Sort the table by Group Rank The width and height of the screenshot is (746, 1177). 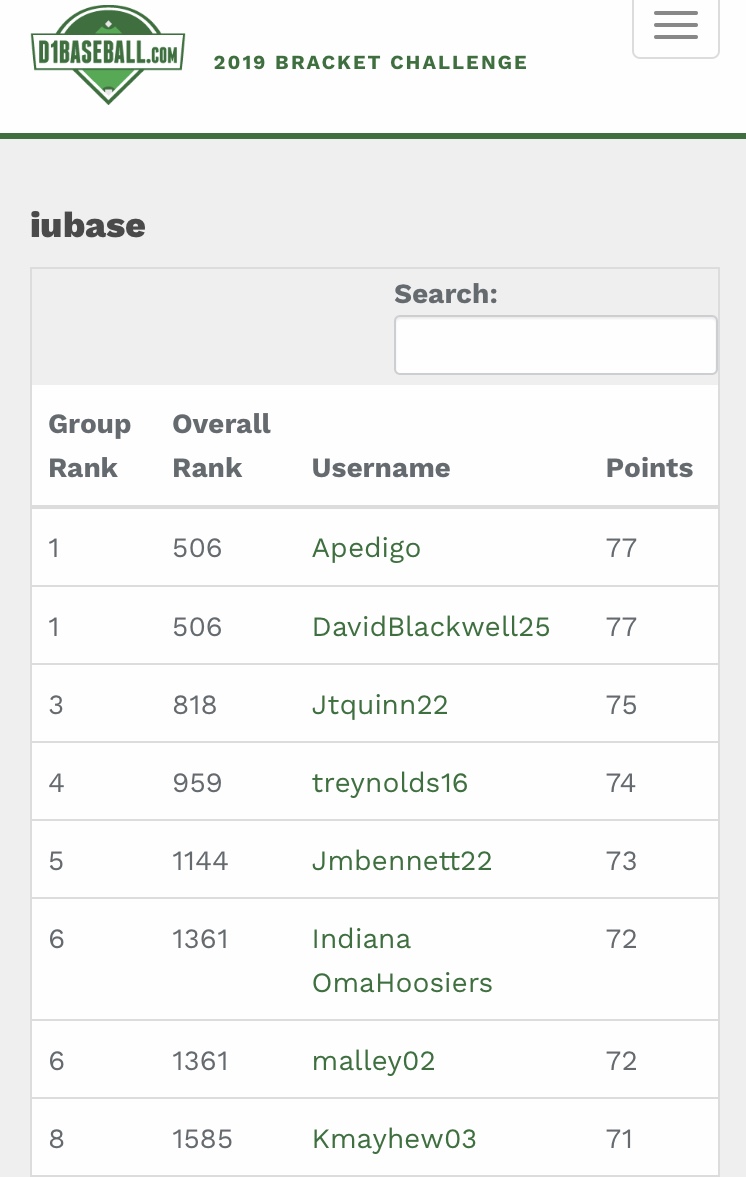89,446
